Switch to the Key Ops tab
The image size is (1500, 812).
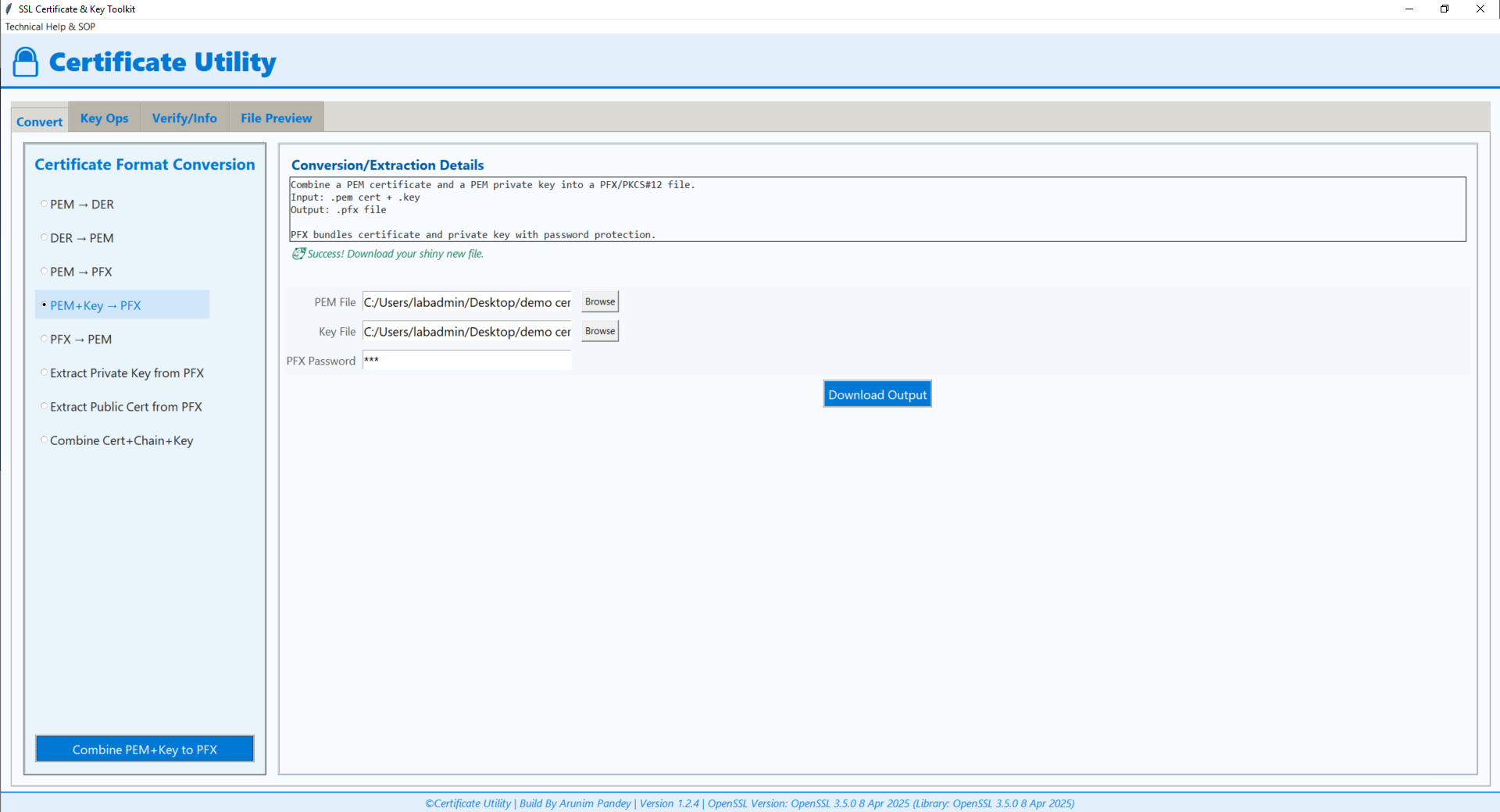tap(104, 117)
